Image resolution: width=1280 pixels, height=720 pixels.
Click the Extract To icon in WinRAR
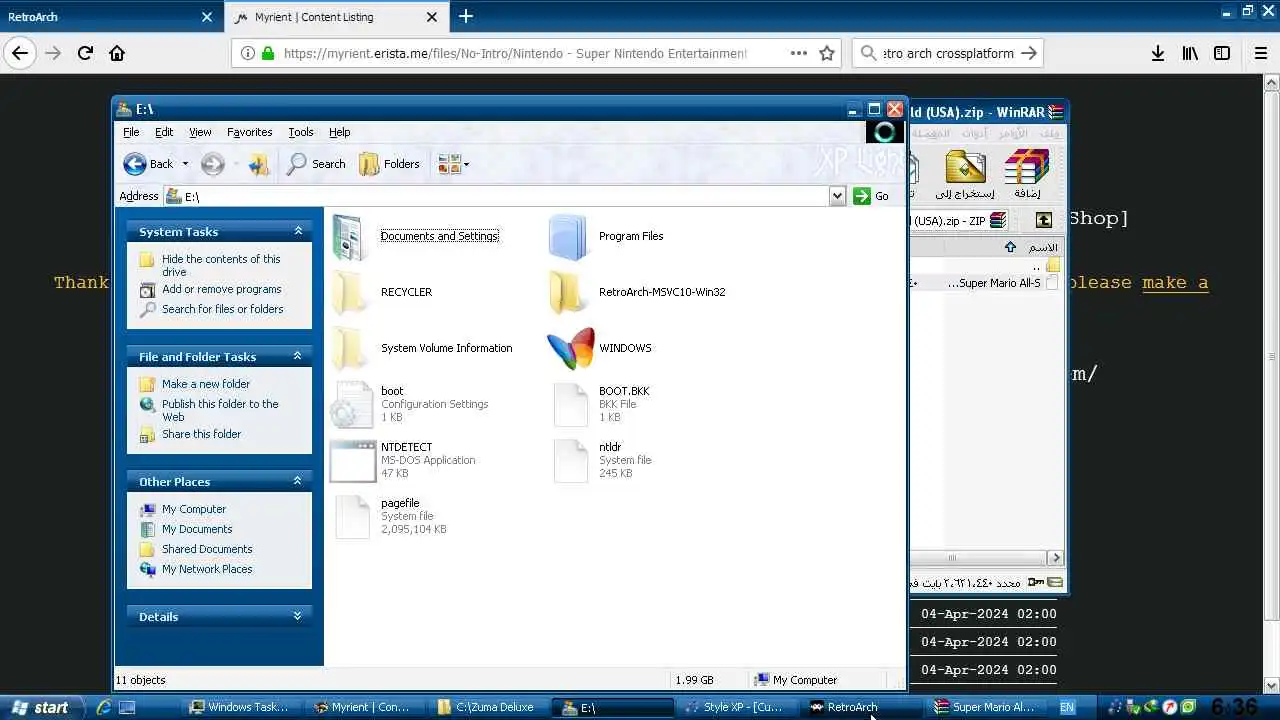[965, 174]
